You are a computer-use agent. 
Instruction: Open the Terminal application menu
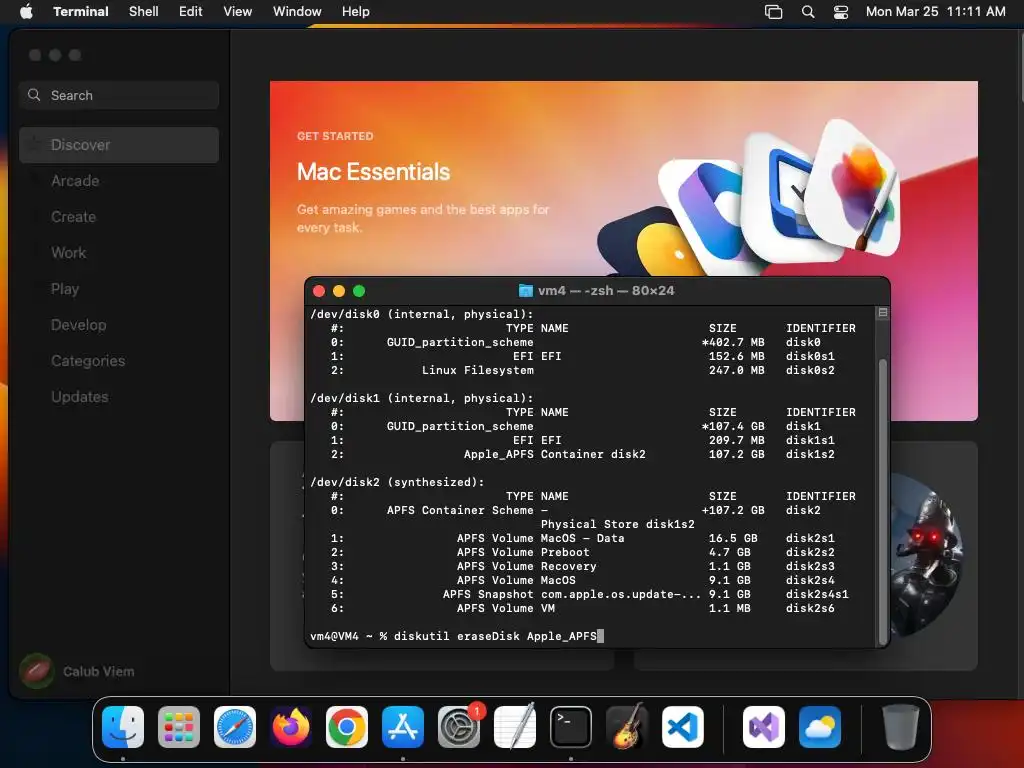(81, 11)
